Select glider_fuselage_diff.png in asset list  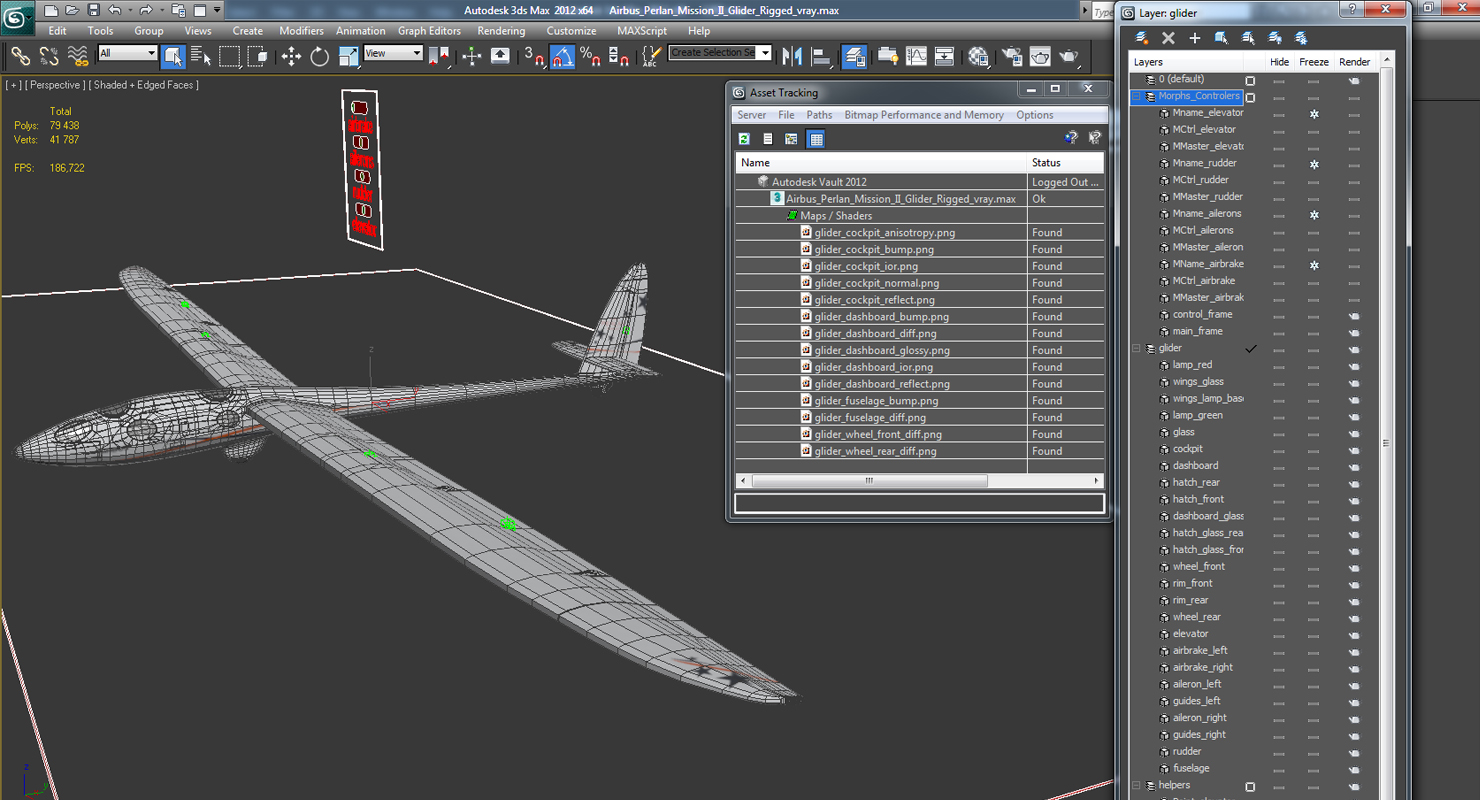click(870, 418)
